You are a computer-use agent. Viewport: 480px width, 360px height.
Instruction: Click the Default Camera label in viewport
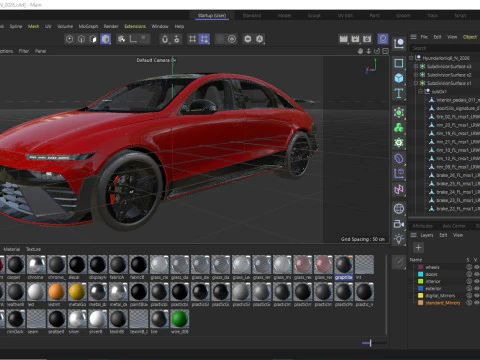tap(153, 60)
